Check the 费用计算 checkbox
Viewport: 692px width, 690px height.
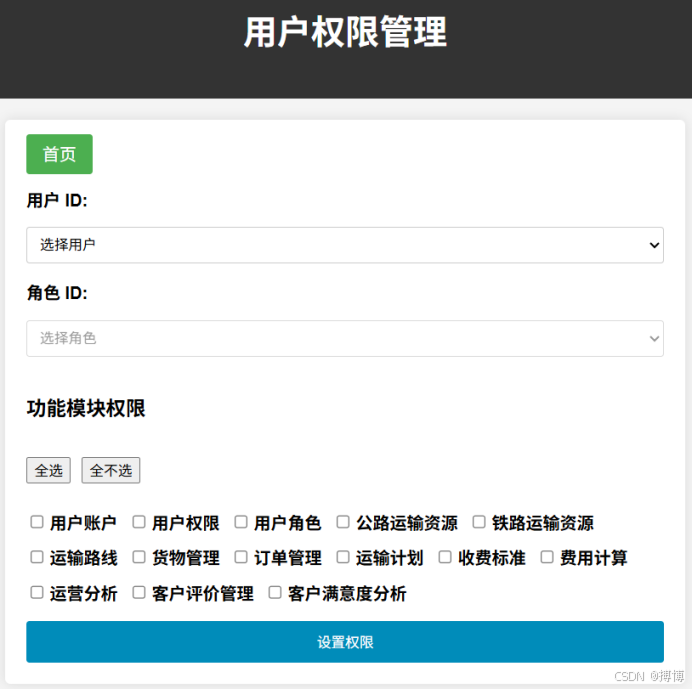coord(547,557)
